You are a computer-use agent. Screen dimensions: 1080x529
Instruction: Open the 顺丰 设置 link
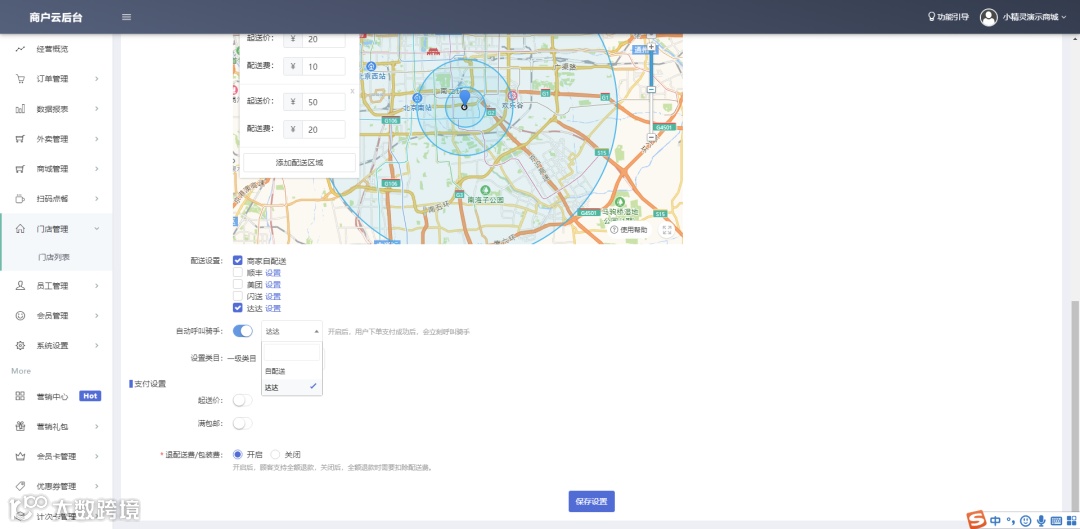pos(273,273)
